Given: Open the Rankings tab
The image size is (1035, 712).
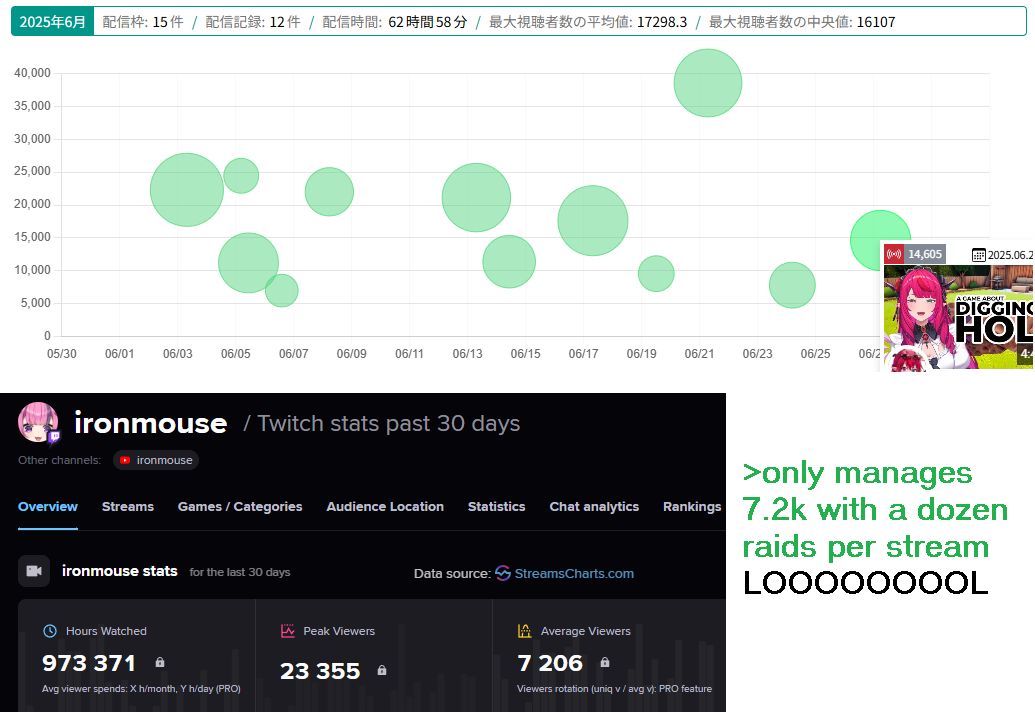Looking at the screenshot, I should click(692, 506).
